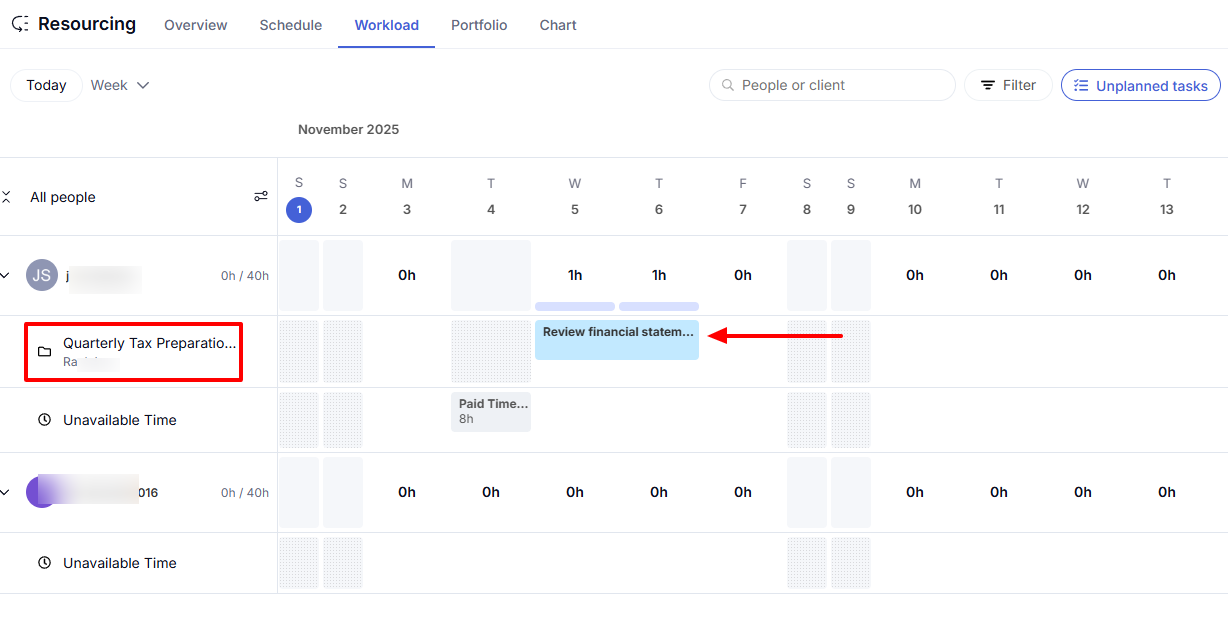Click the clock icon on JS's Unavailable Time
The height and width of the screenshot is (644, 1228).
(x=44, y=420)
